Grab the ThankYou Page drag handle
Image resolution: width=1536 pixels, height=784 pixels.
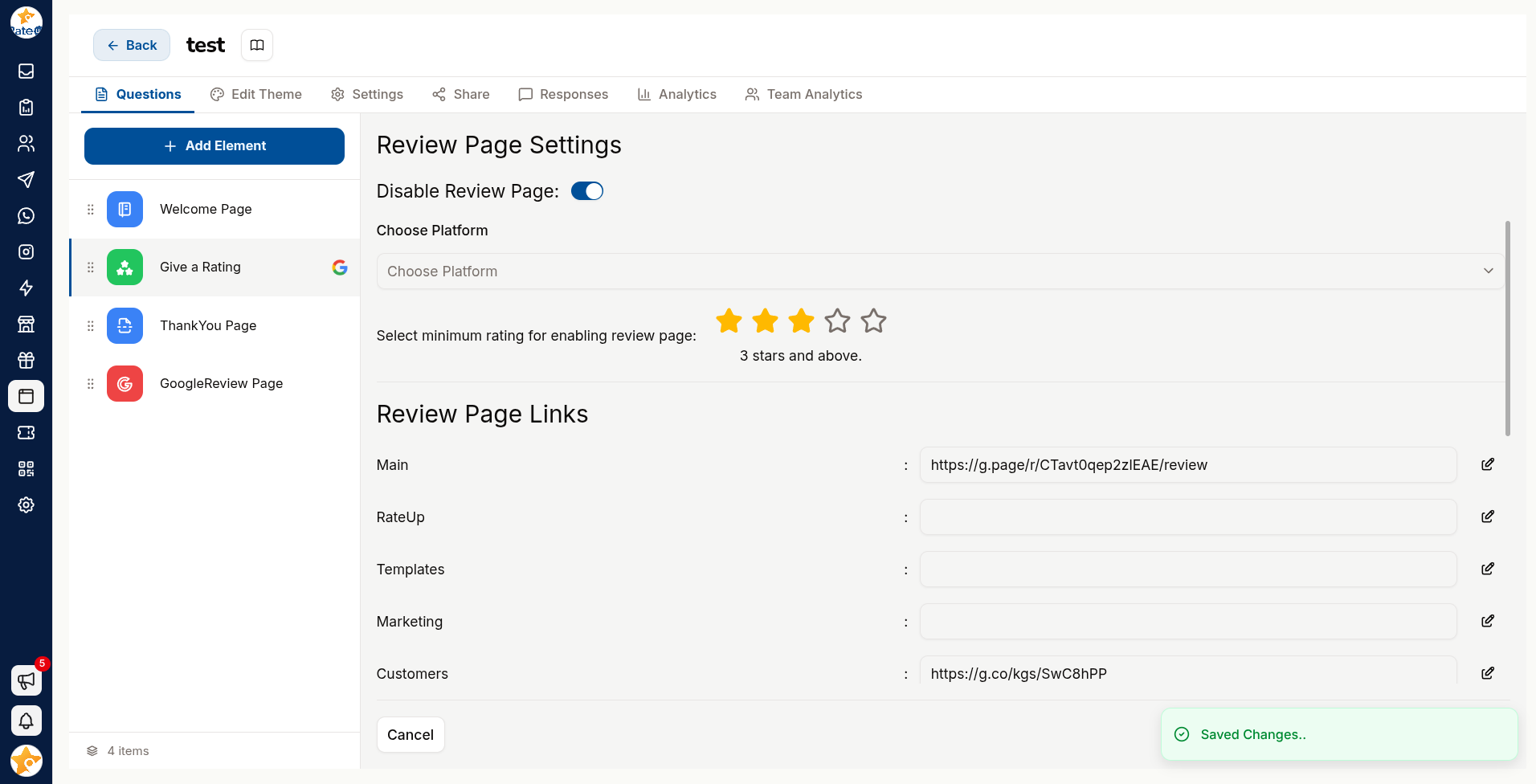pyautogui.click(x=91, y=326)
